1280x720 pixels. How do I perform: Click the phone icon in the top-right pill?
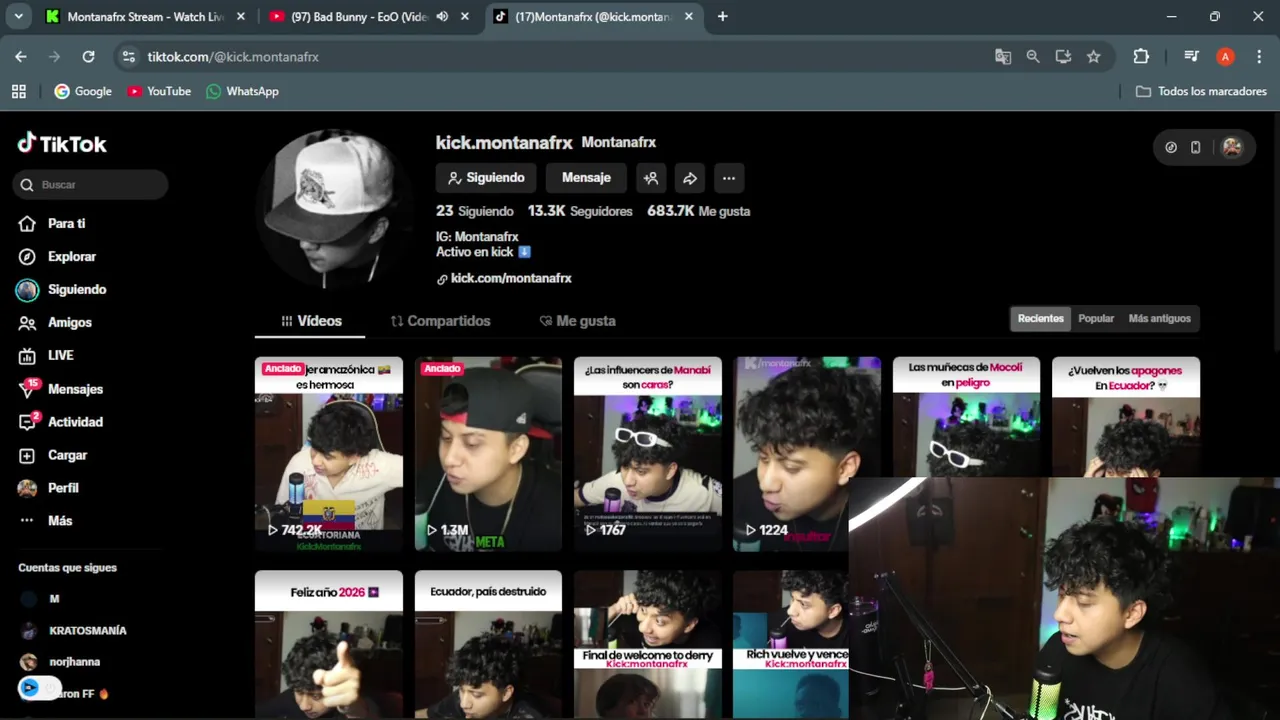[1195, 147]
